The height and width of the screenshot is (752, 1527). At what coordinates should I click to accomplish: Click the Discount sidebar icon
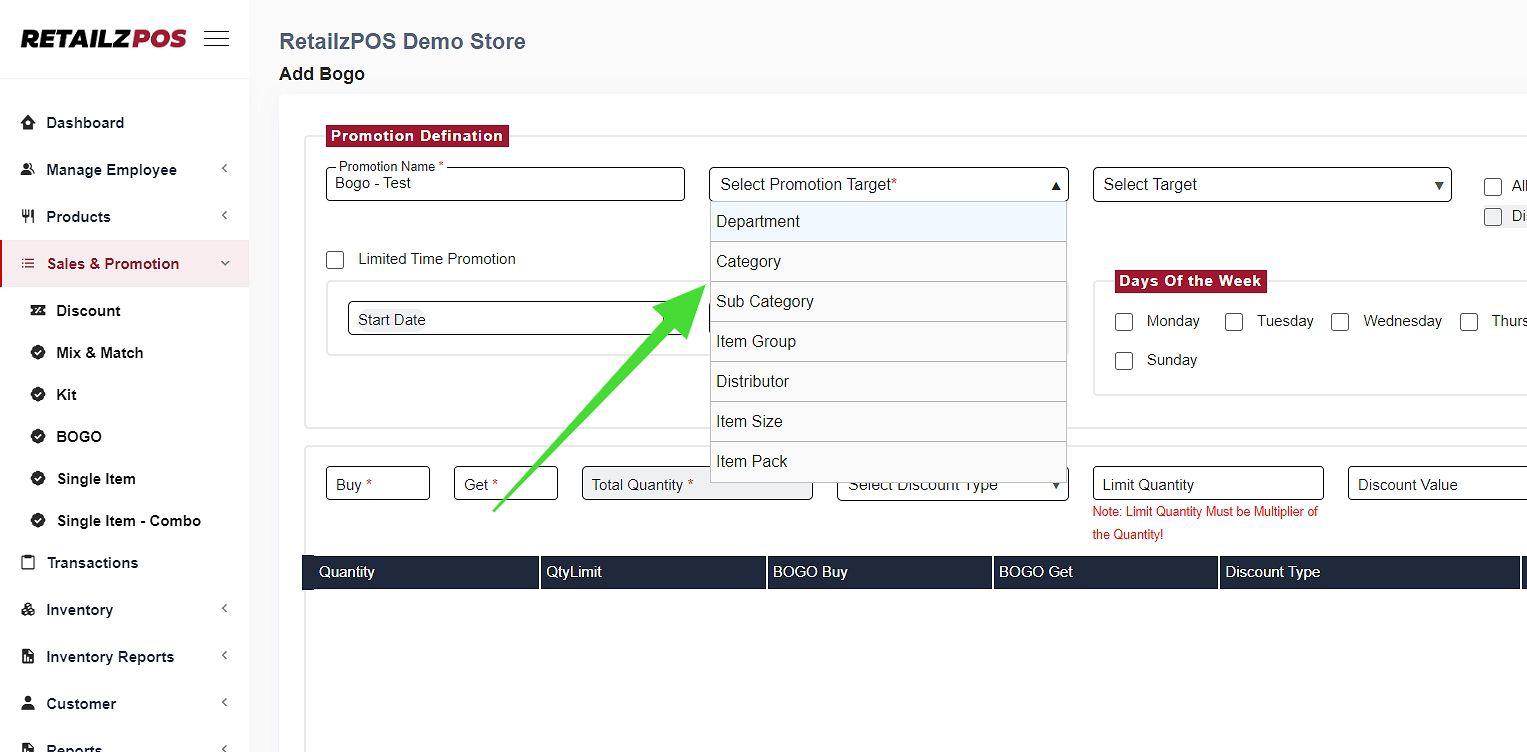[x=38, y=311]
